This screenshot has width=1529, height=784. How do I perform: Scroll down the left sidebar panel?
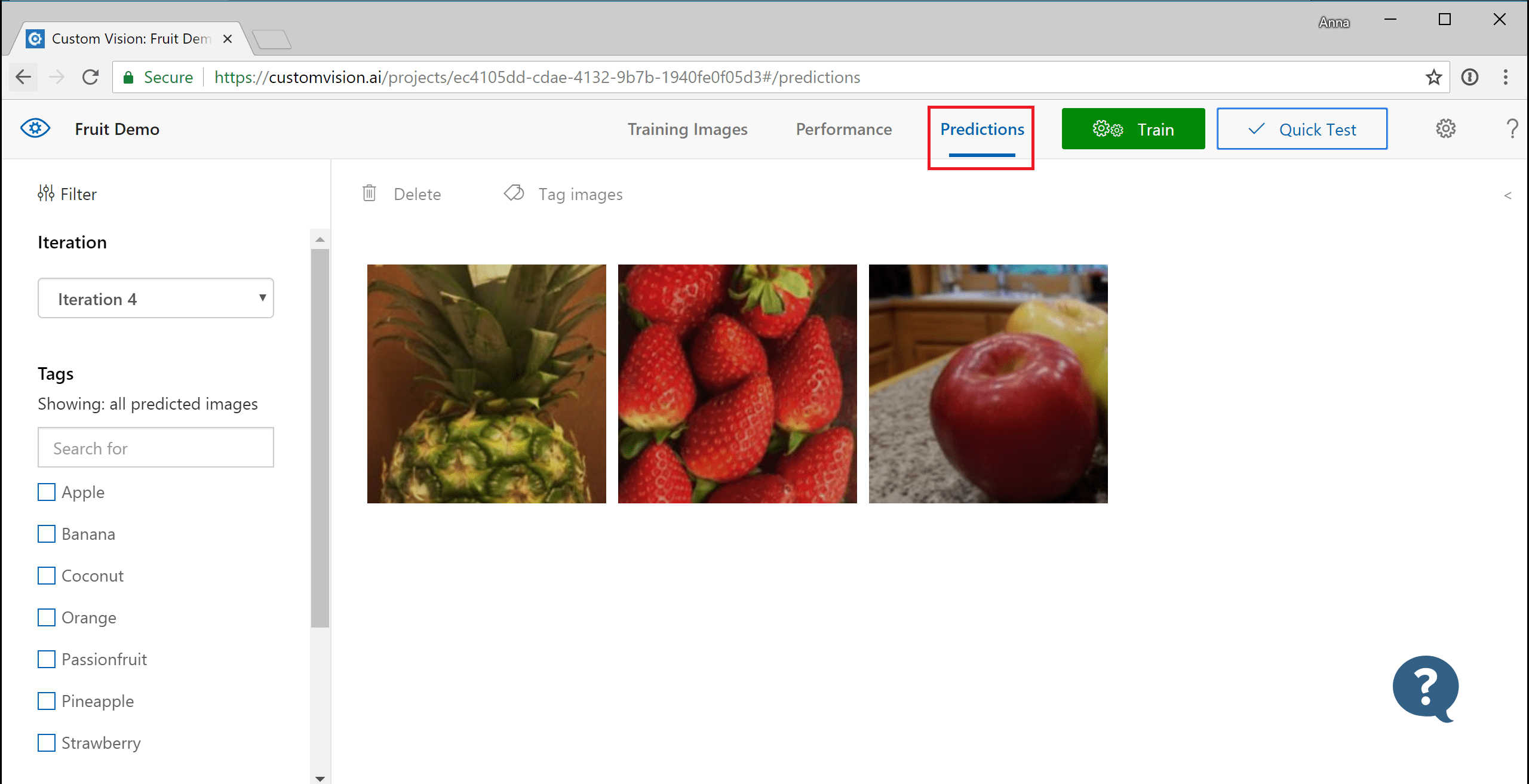[x=319, y=776]
